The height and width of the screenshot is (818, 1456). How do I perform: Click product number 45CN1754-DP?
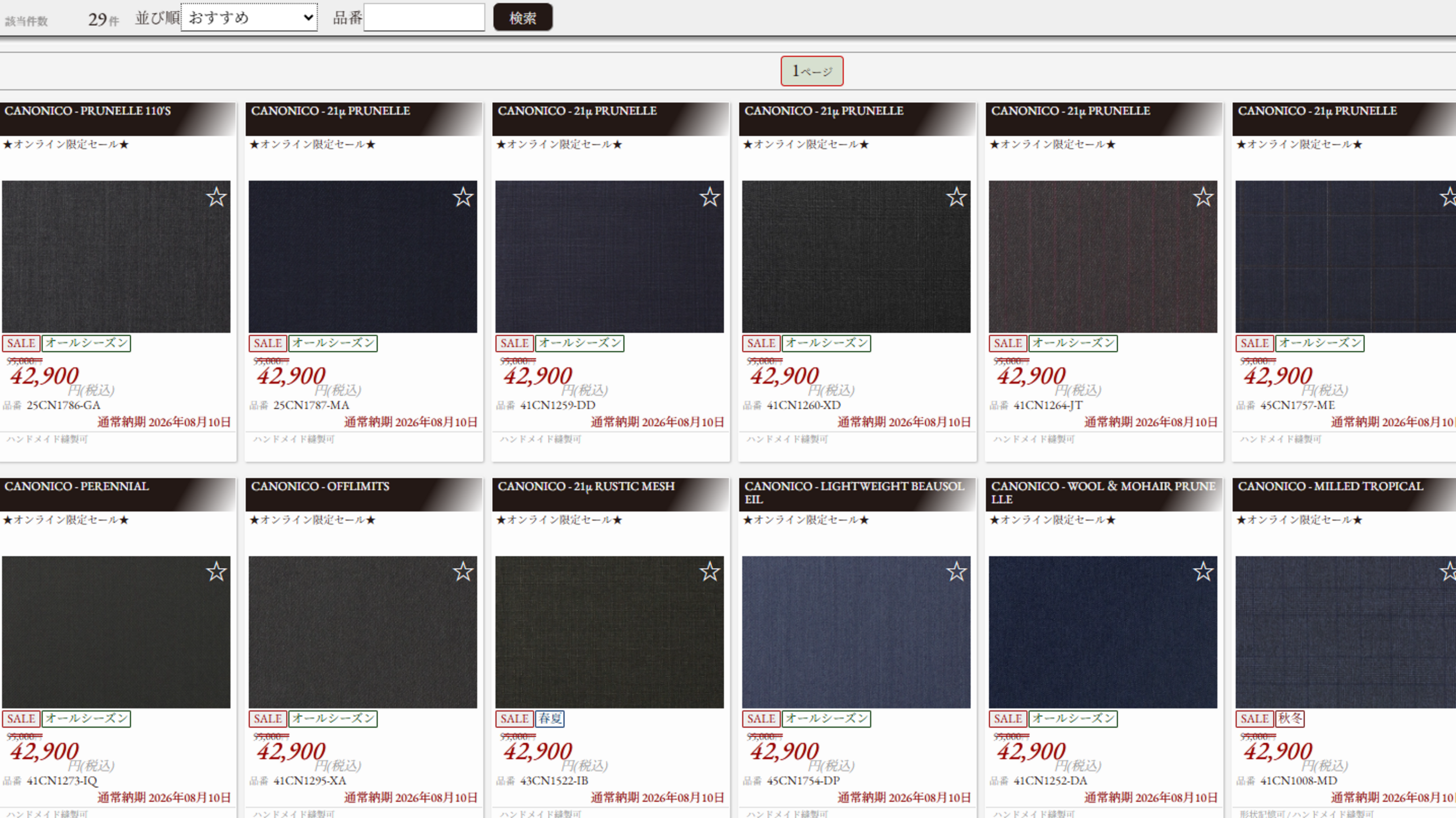pos(803,781)
